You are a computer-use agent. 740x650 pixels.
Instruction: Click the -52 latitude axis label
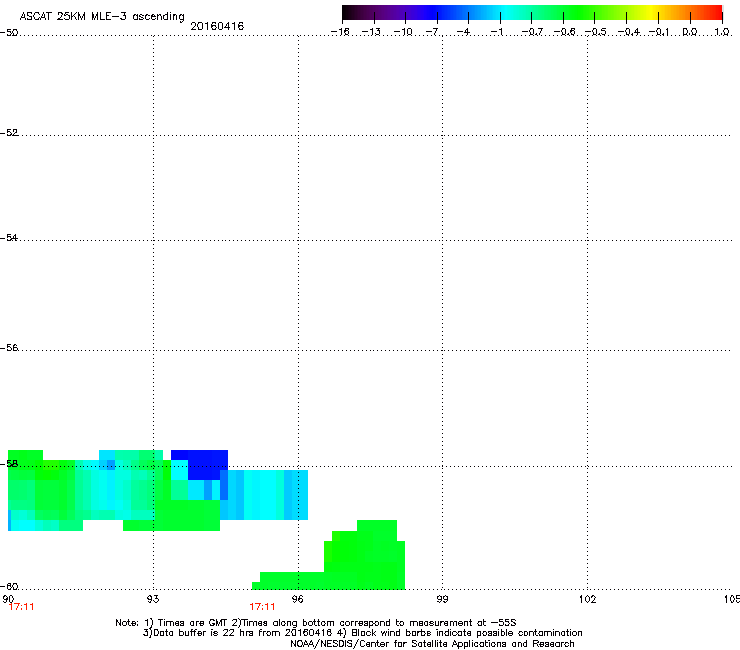pos(9,133)
